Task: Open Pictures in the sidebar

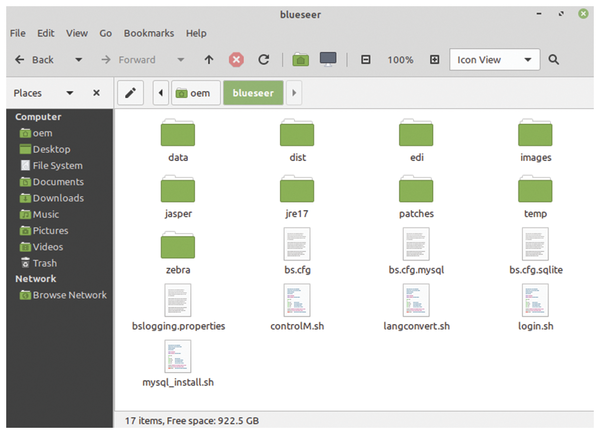Action: pos(44,231)
